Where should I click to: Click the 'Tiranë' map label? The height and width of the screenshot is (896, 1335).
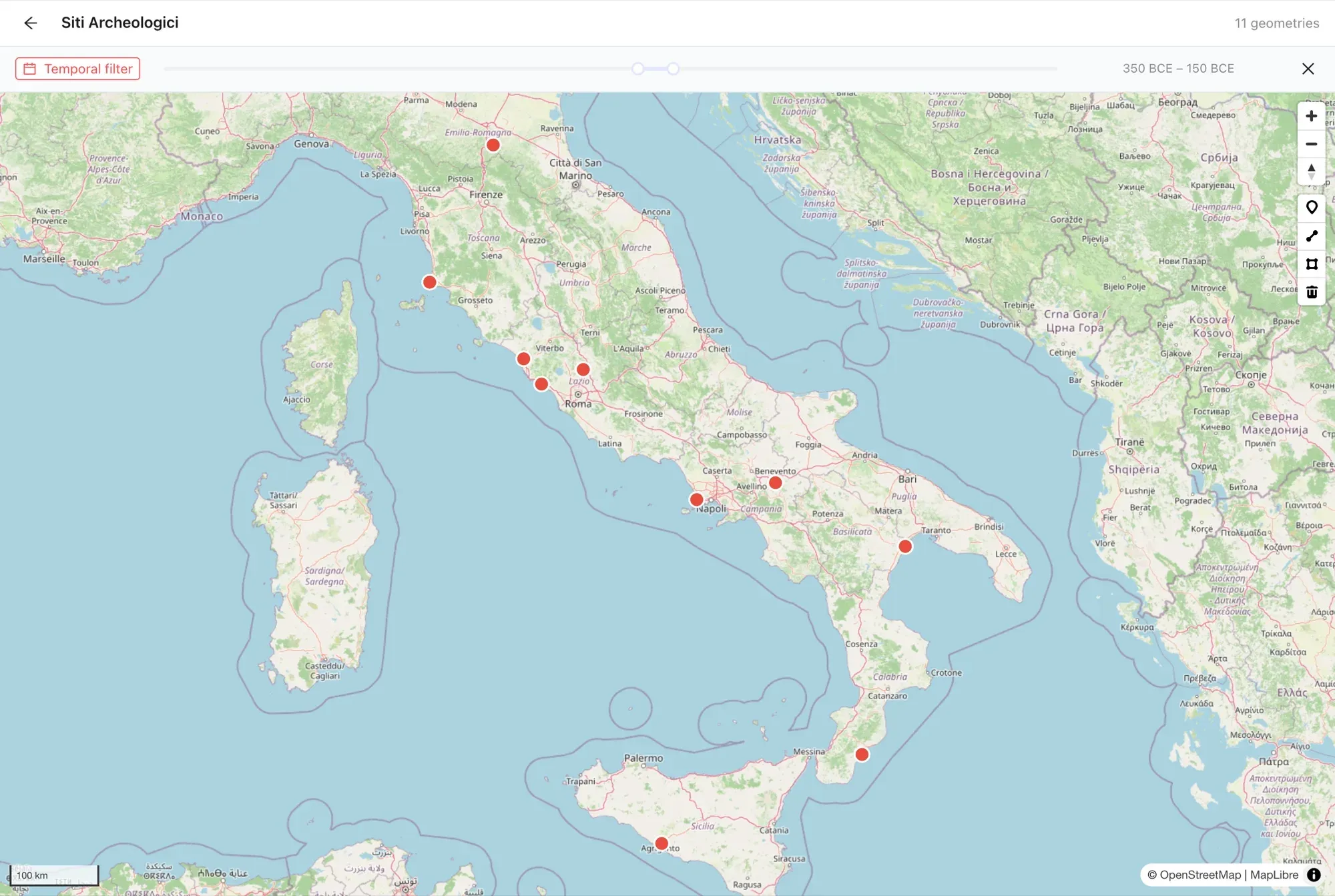(x=1129, y=442)
